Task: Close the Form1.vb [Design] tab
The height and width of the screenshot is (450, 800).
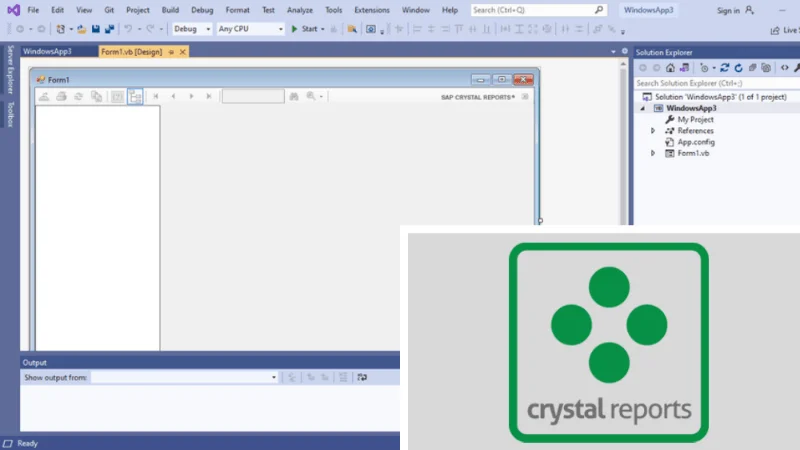Action: pos(182,52)
